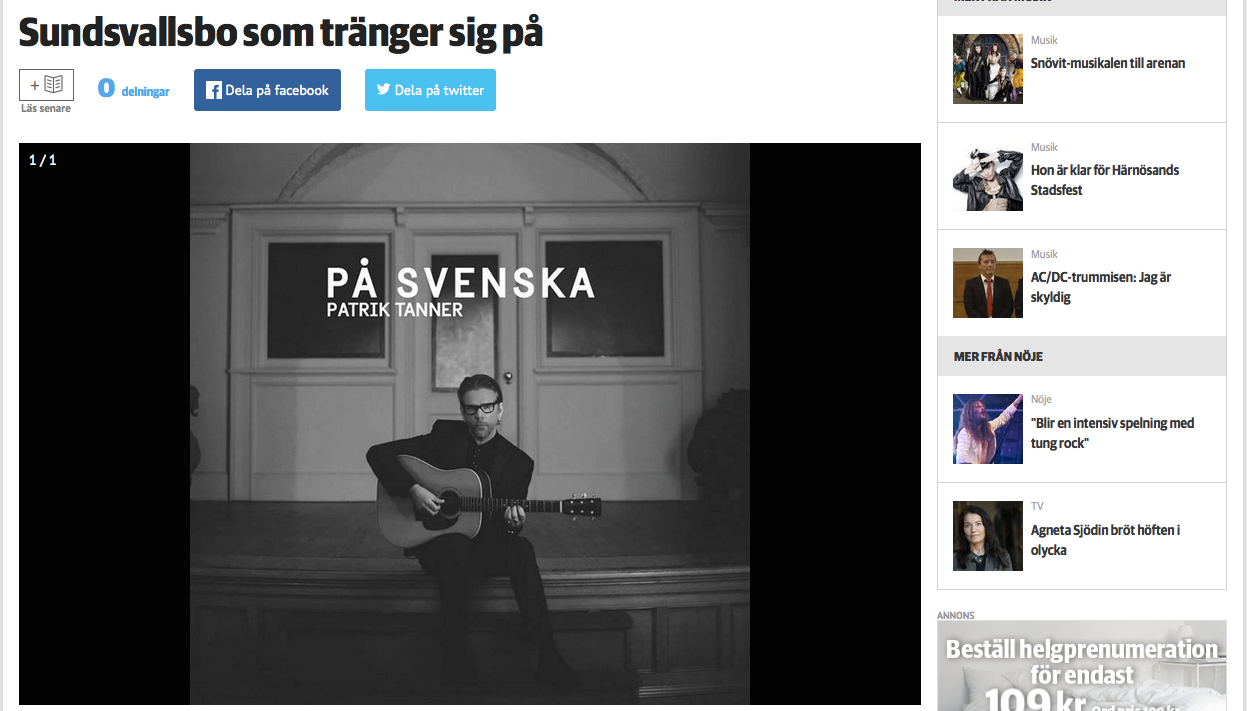1247x711 pixels.
Task: Click the 1 / 1 image counter
Action: (43, 160)
